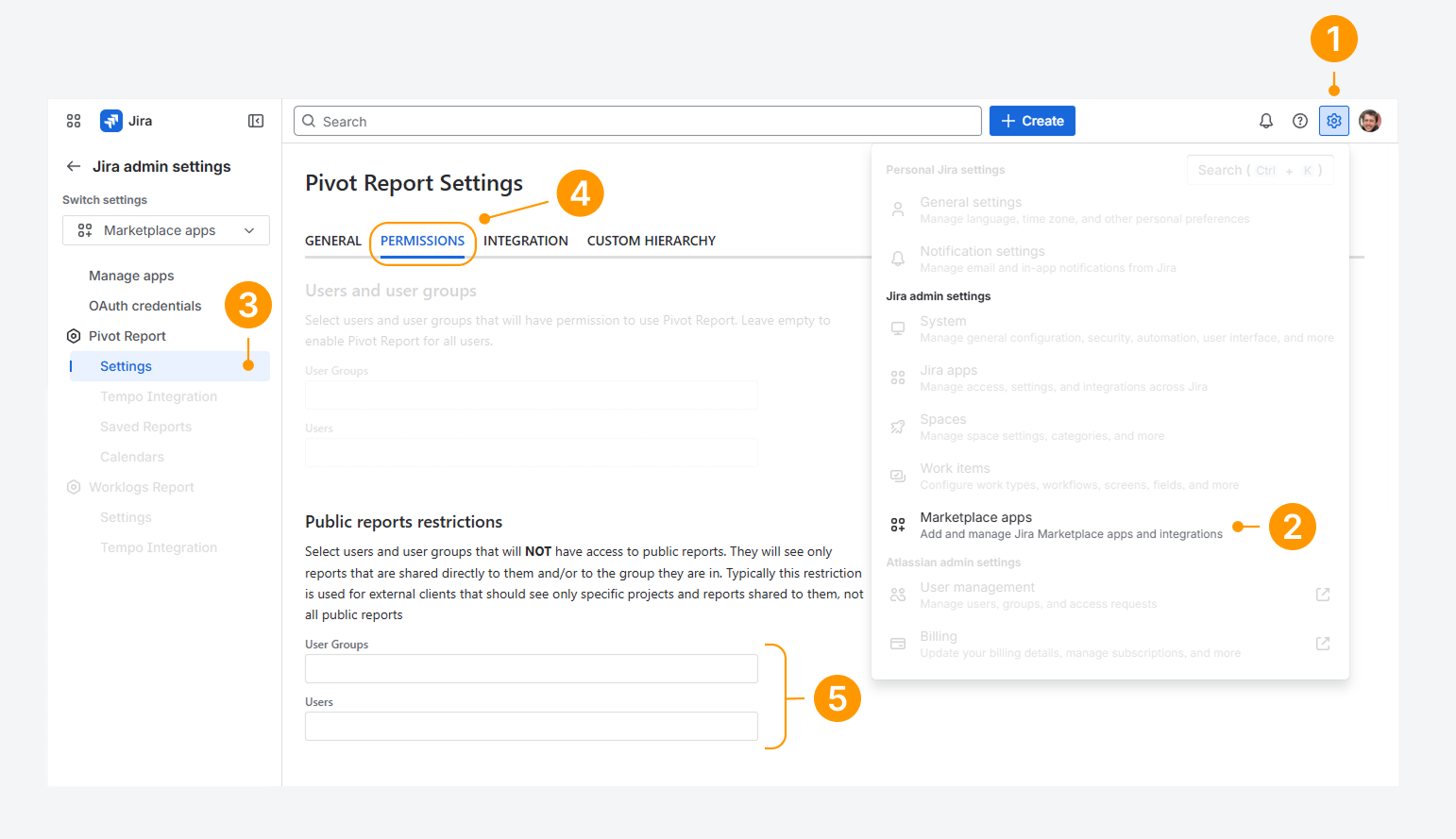Open the Marketplace apps switch settings dropdown
Screen dimensions: 1456x839
point(166,230)
